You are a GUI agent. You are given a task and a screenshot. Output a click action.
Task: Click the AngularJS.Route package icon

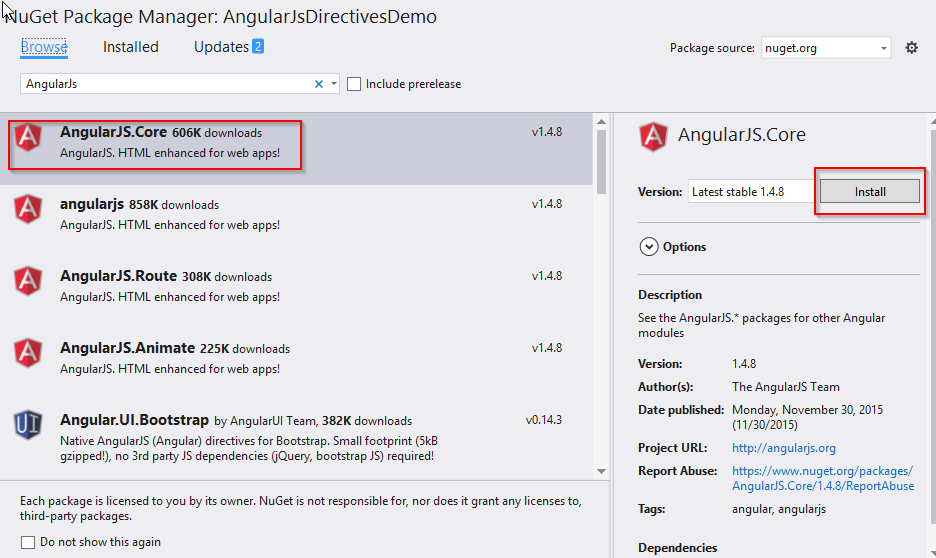coord(27,281)
